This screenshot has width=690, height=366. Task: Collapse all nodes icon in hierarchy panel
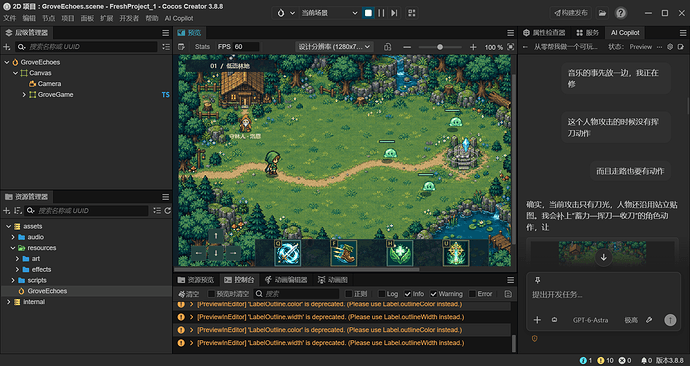[x=166, y=47]
